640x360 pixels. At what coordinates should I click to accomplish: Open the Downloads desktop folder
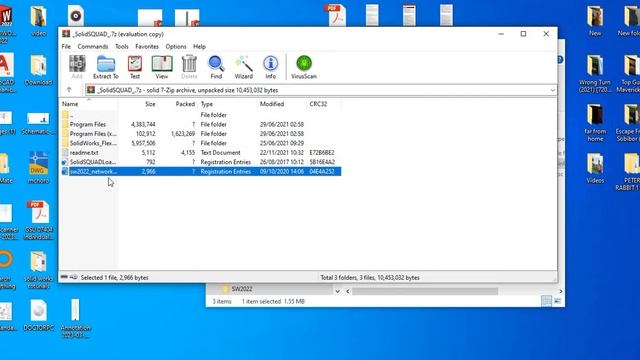point(38,70)
